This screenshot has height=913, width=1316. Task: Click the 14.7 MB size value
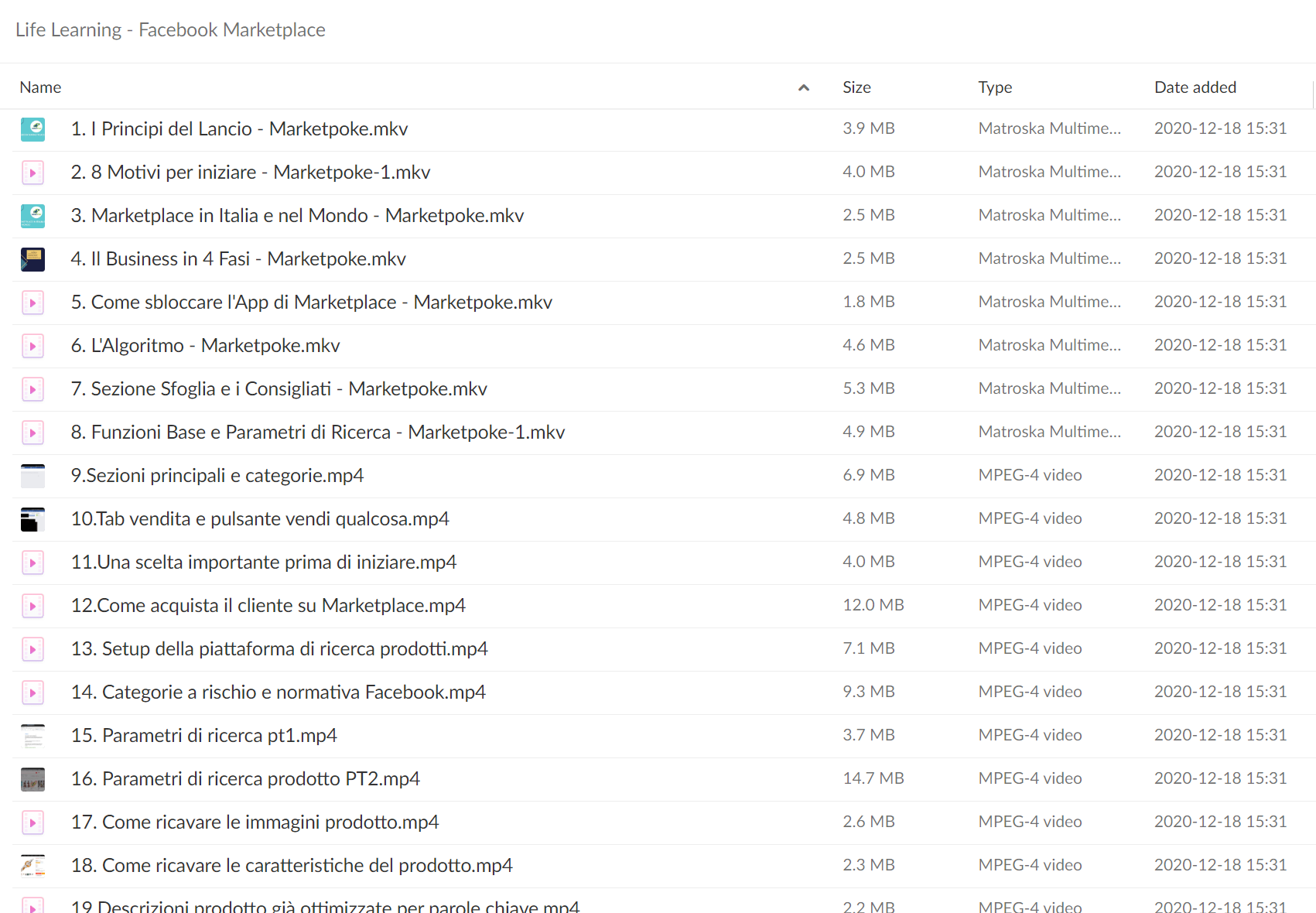pyautogui.click(x=873, y=778)
